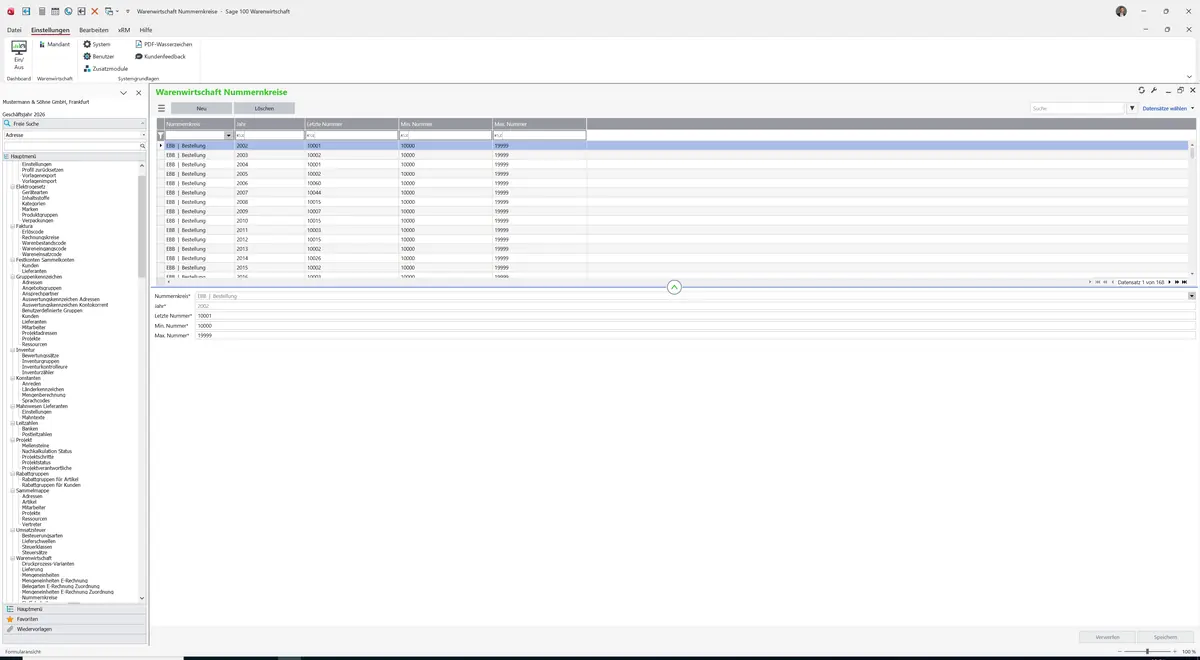Collapse the detail pane with the green chevron

click(674, 287)
